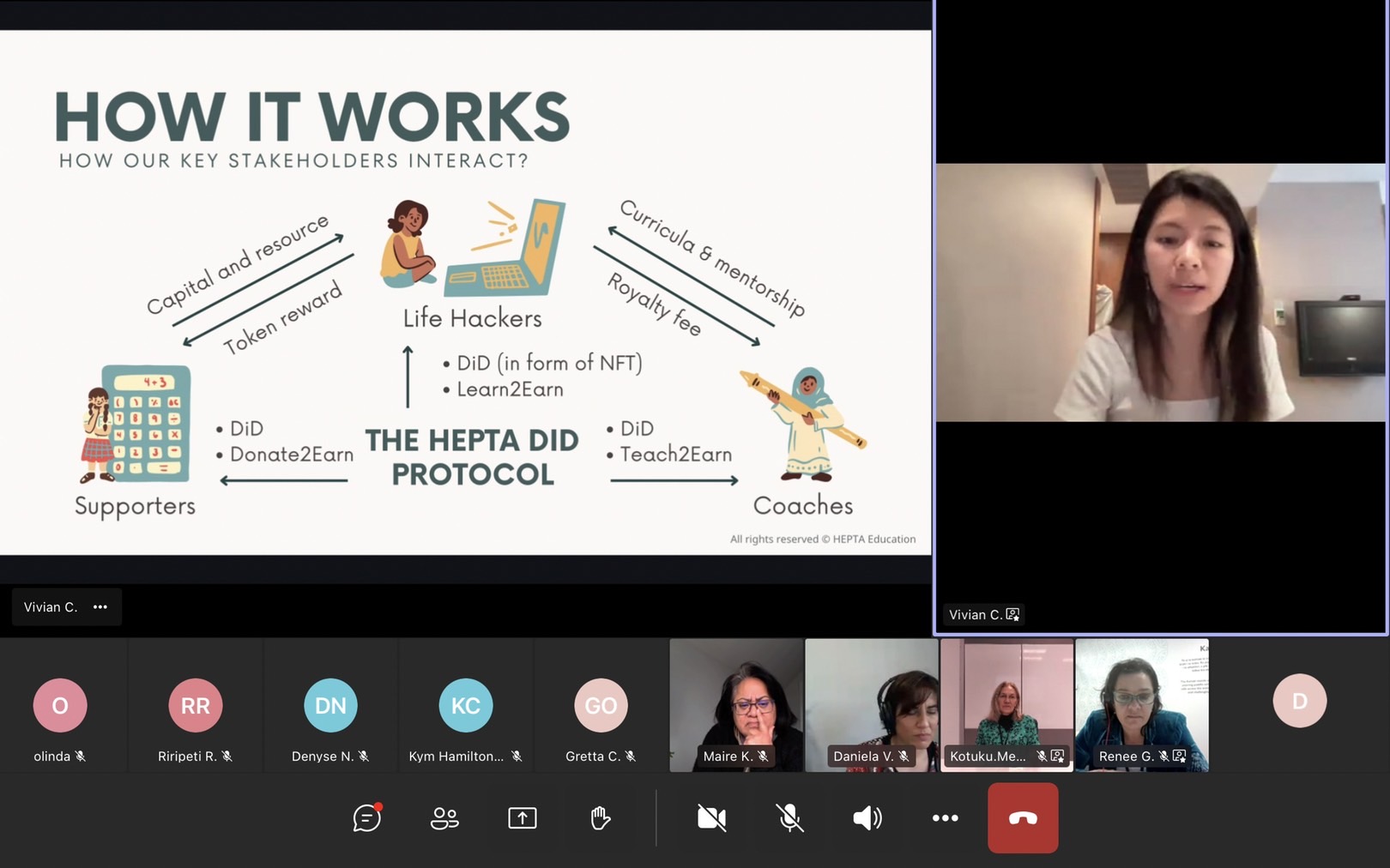This screenshot has width=1390, height=868.
Task: Click the "THE HEPTA DID PROTOCOL" slide text
Action: [472, 457]
